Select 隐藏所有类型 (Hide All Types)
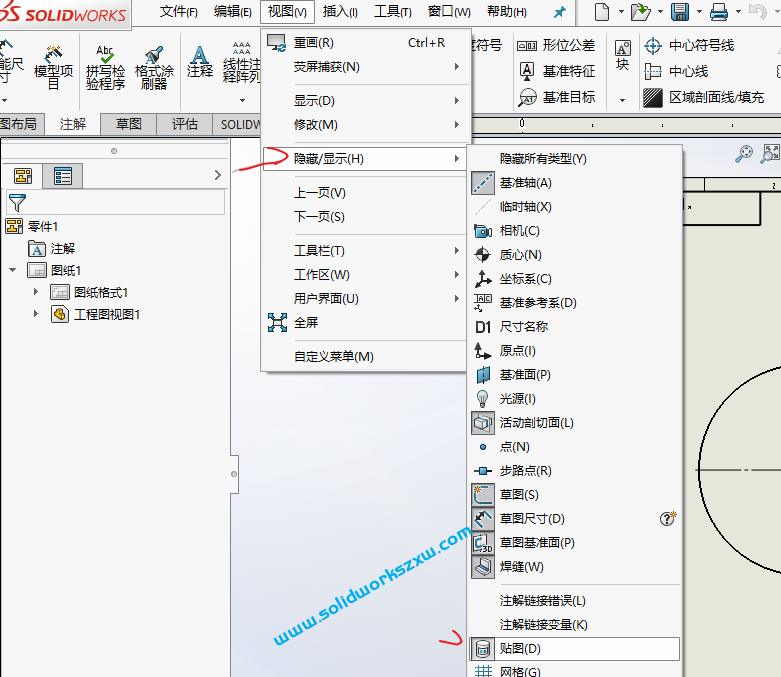The image size is (781, 677). coord(543,159)
